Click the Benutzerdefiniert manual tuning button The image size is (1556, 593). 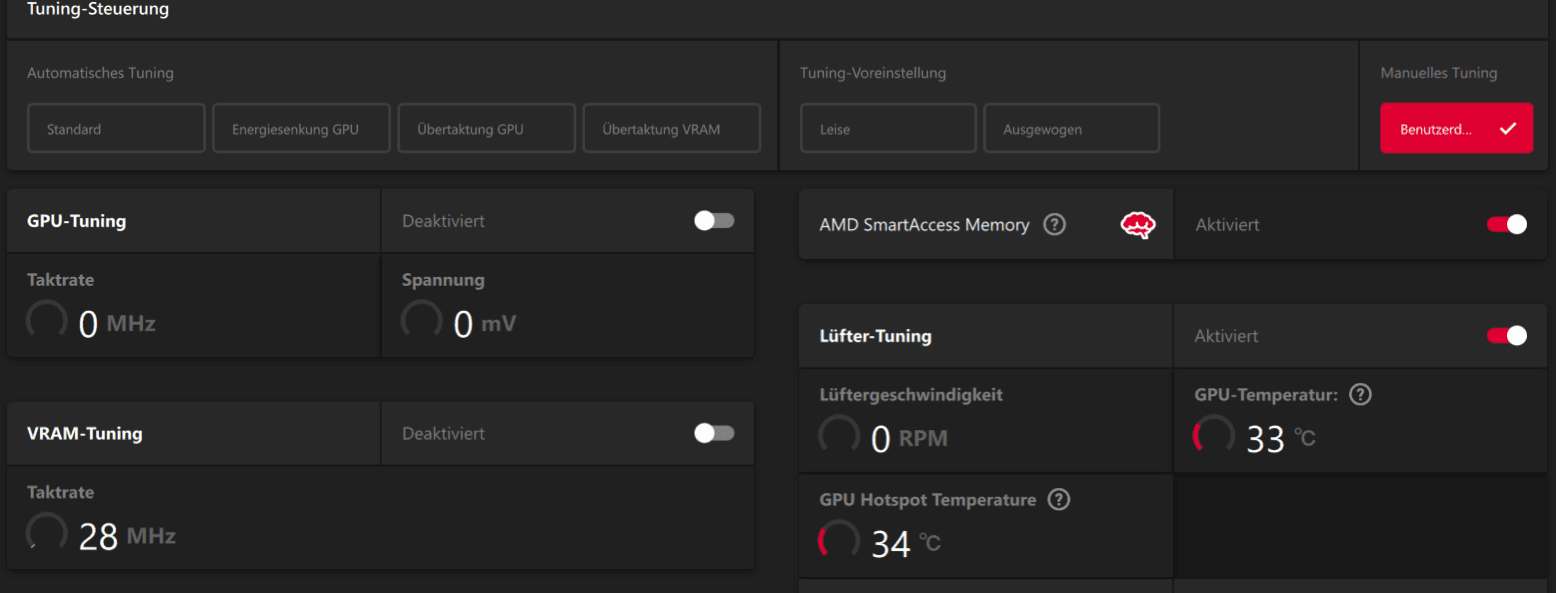coord(1456,129)
